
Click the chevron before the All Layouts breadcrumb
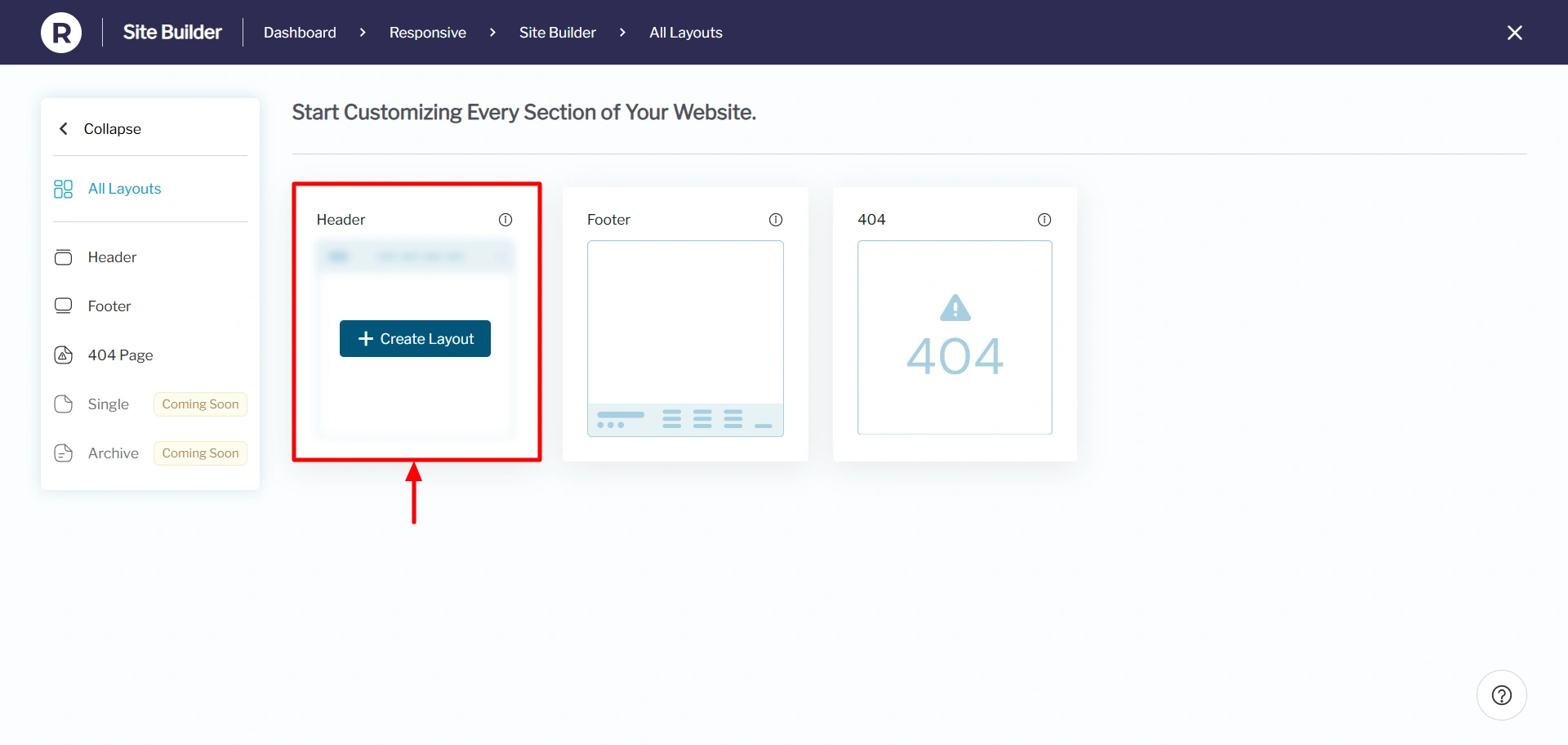pyautogui.click(x=622, y=33)
